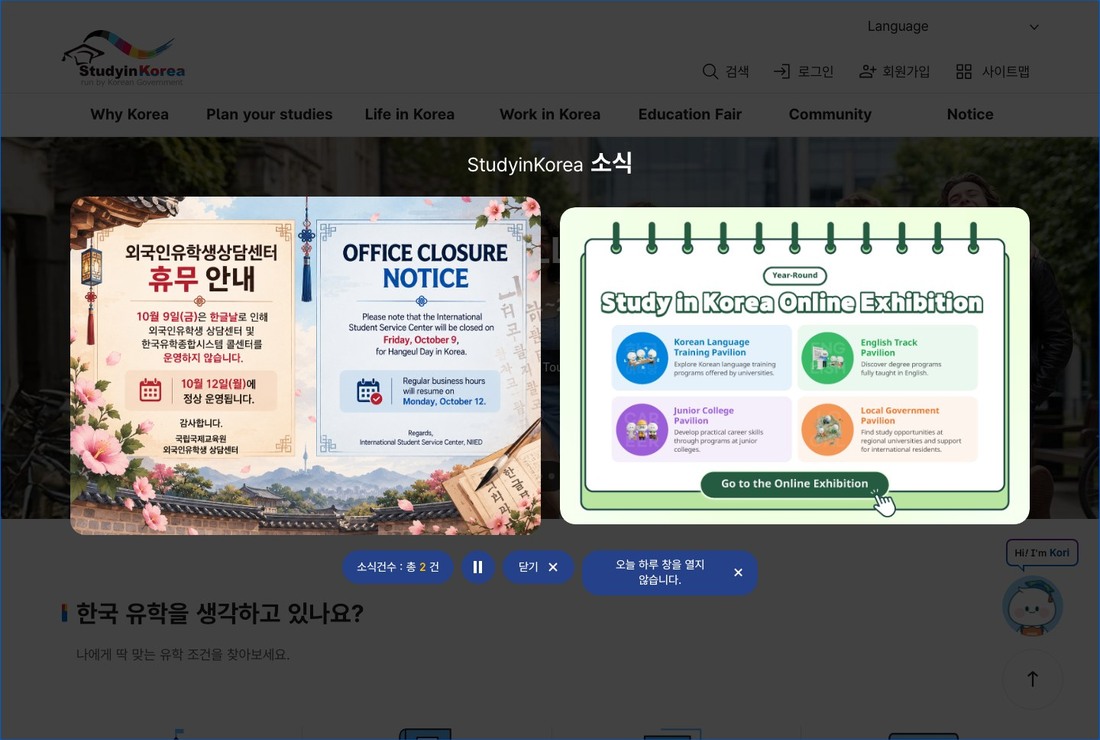The image size is (1100, 740).
Task: Open the 사이트맵 sitemap link
Action: pyautogui.click(x=1005, y=72)
